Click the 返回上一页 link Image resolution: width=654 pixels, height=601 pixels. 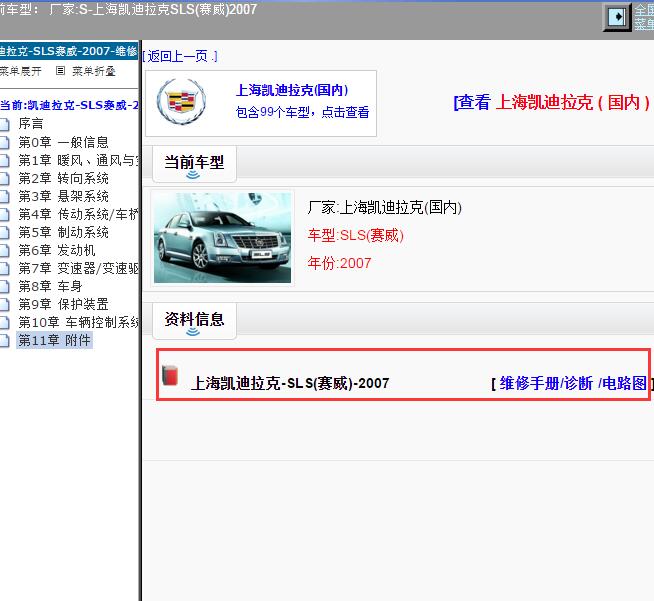click(180, 56)
